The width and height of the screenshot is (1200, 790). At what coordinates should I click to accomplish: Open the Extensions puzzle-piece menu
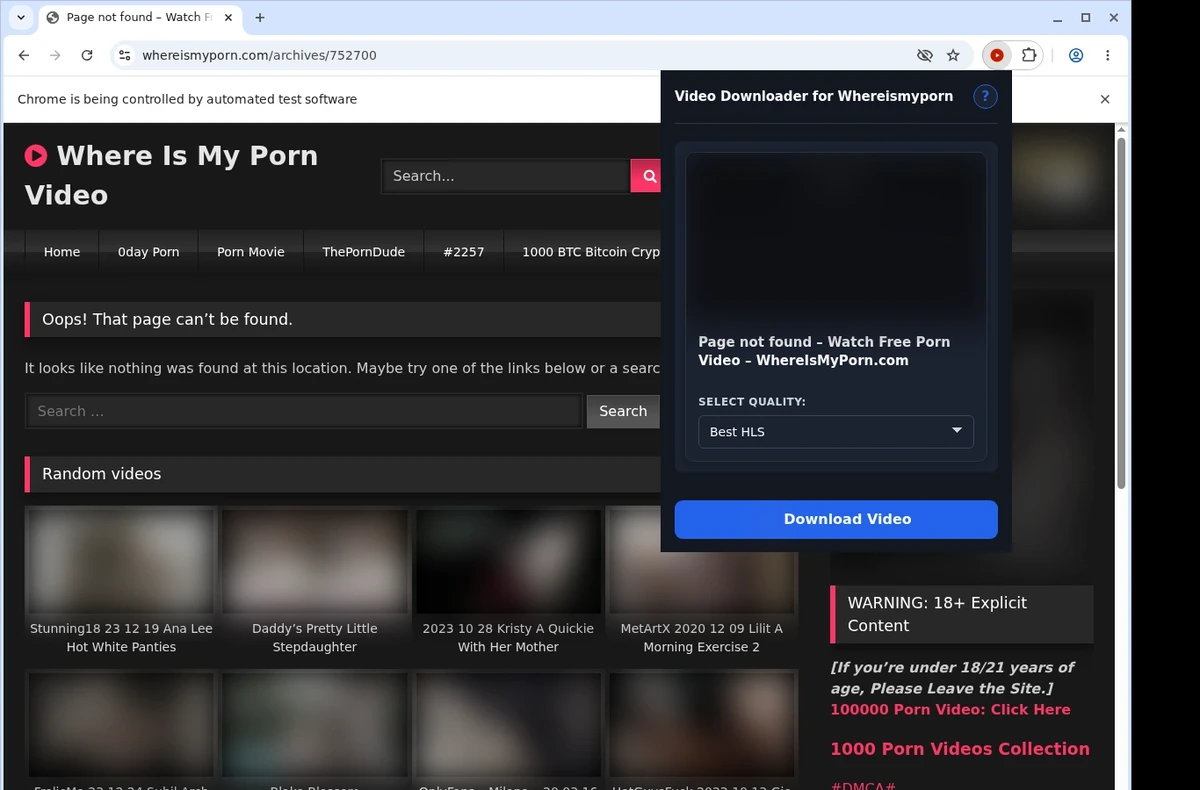1028,56
